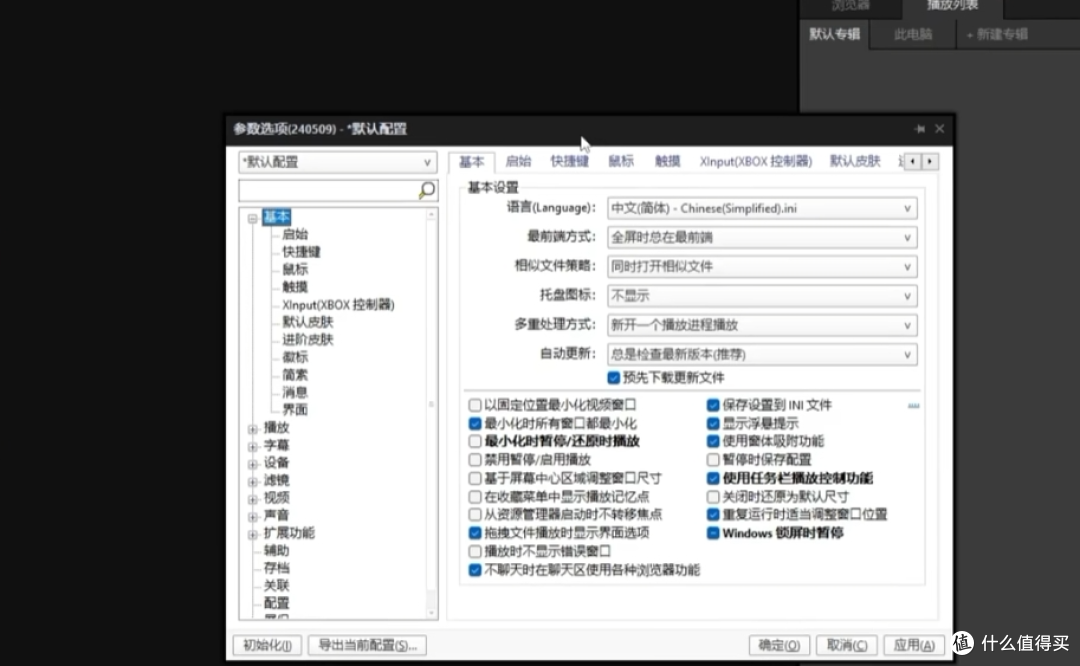Select 关联 in the settings tree
1080x666 pixels.
pos(276,585)
